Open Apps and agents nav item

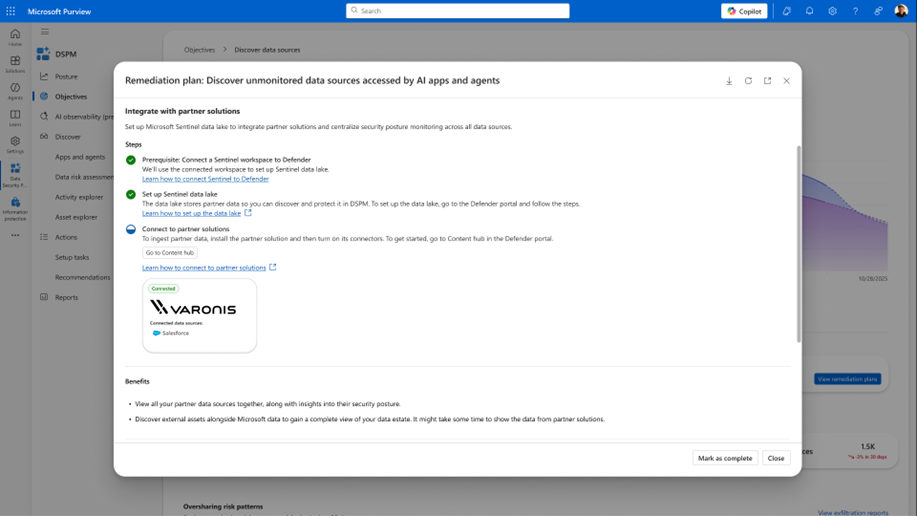(80, 157)
